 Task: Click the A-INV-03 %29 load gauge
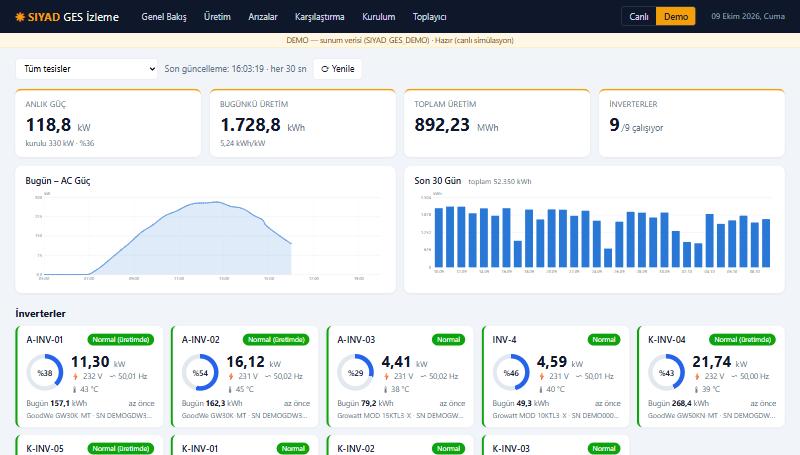[x=356, y=372]
